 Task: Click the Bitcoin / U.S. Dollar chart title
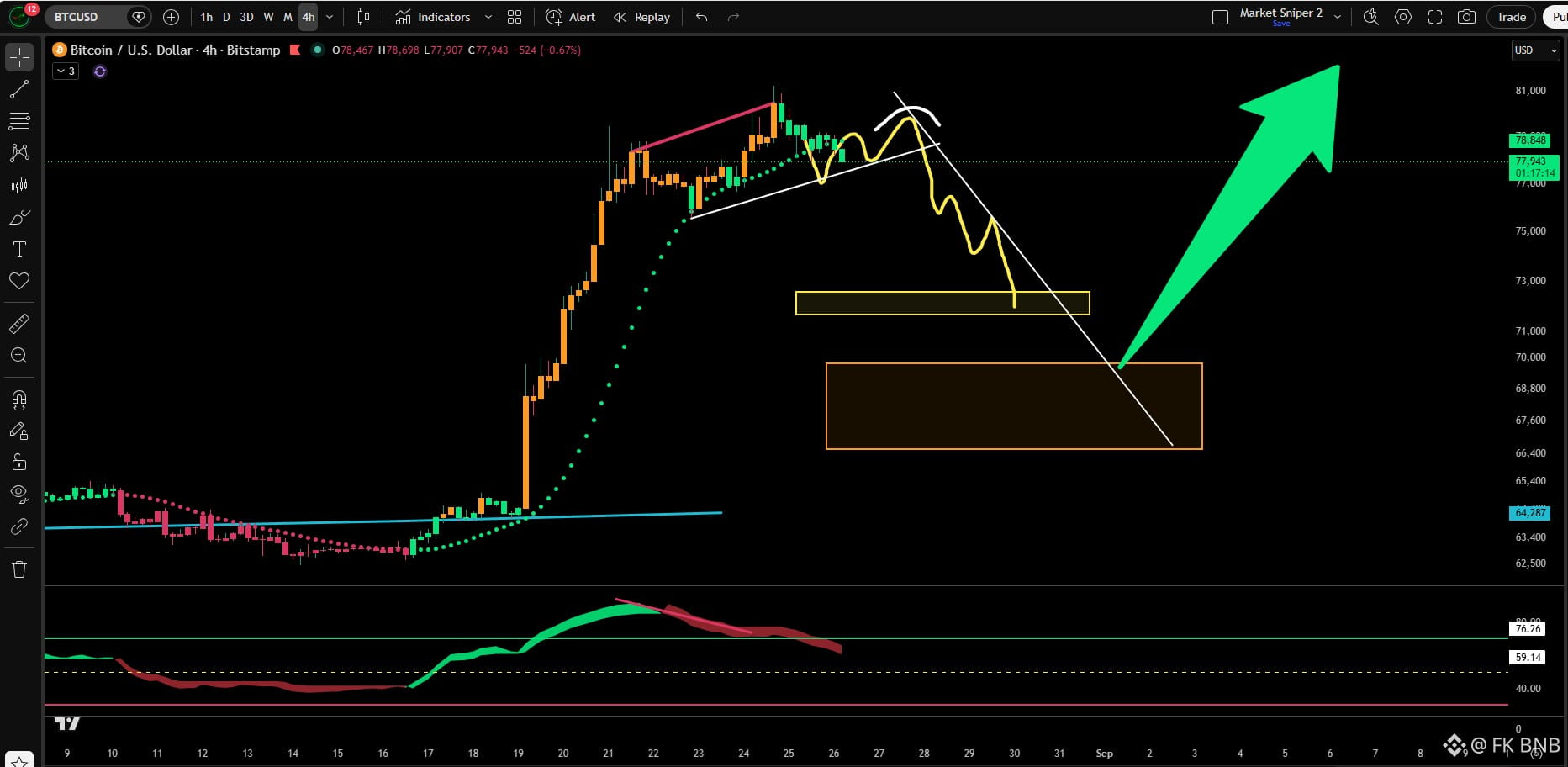175,50
